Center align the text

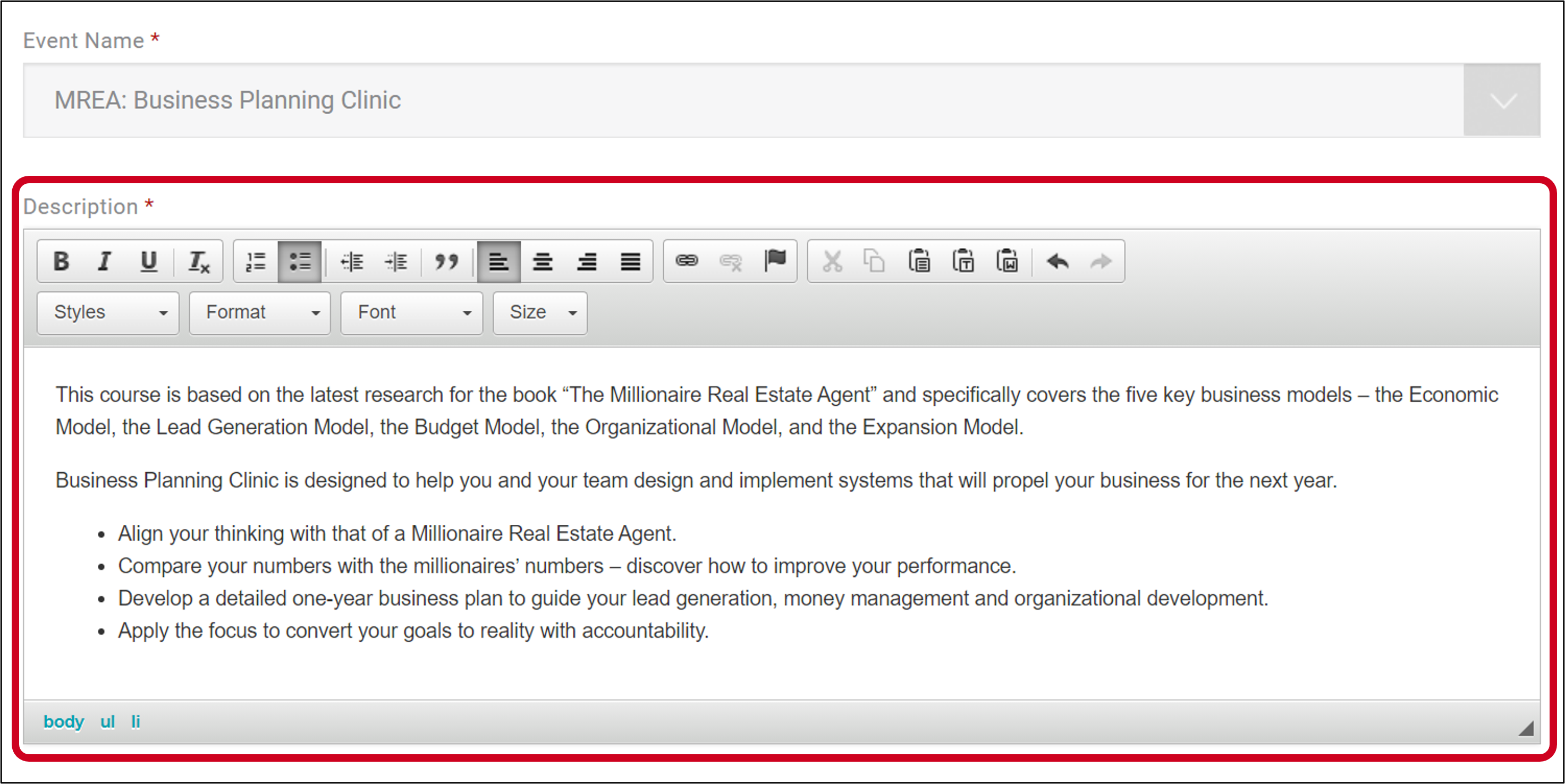tap(543, 262)
